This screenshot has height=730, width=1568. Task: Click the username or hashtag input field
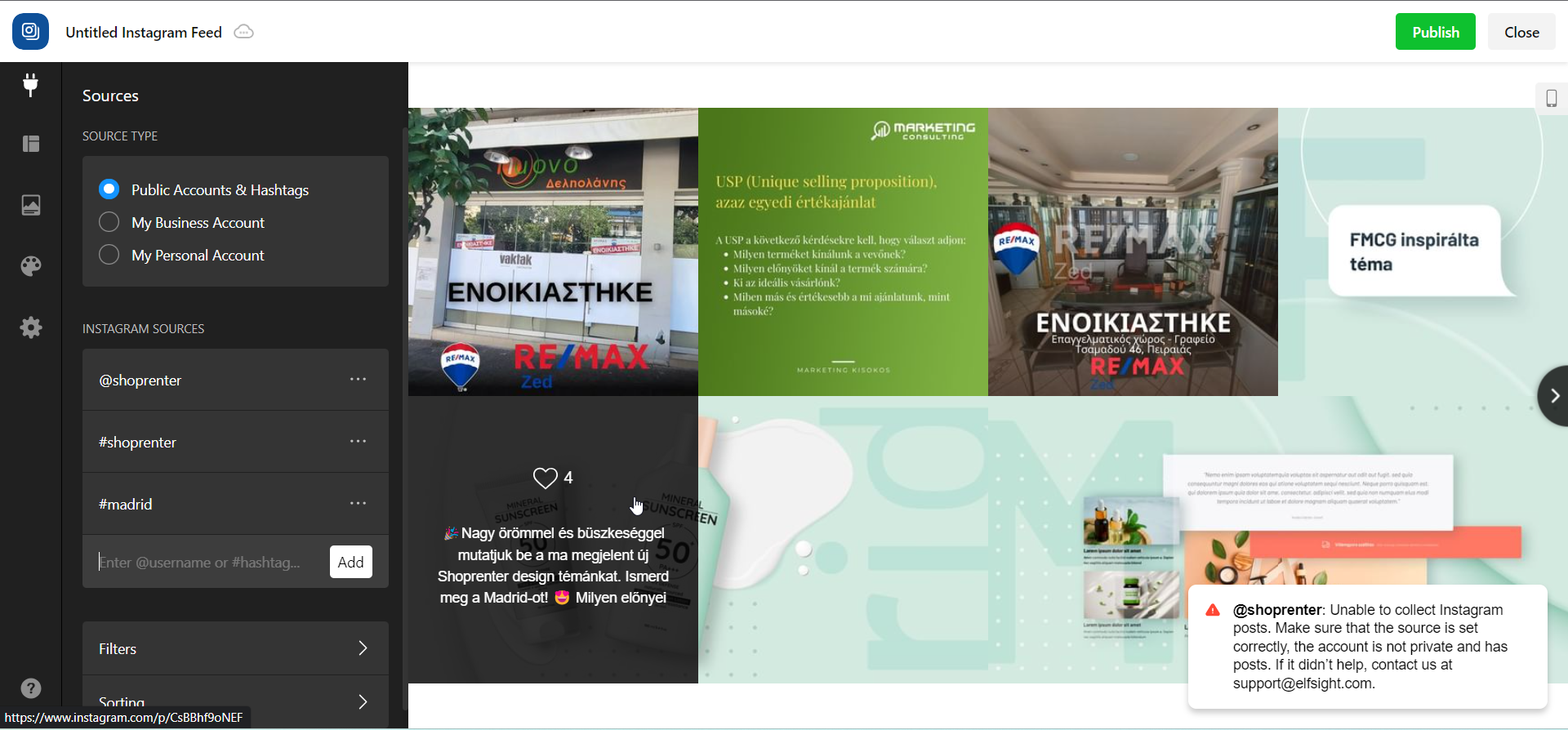(211, 562)
